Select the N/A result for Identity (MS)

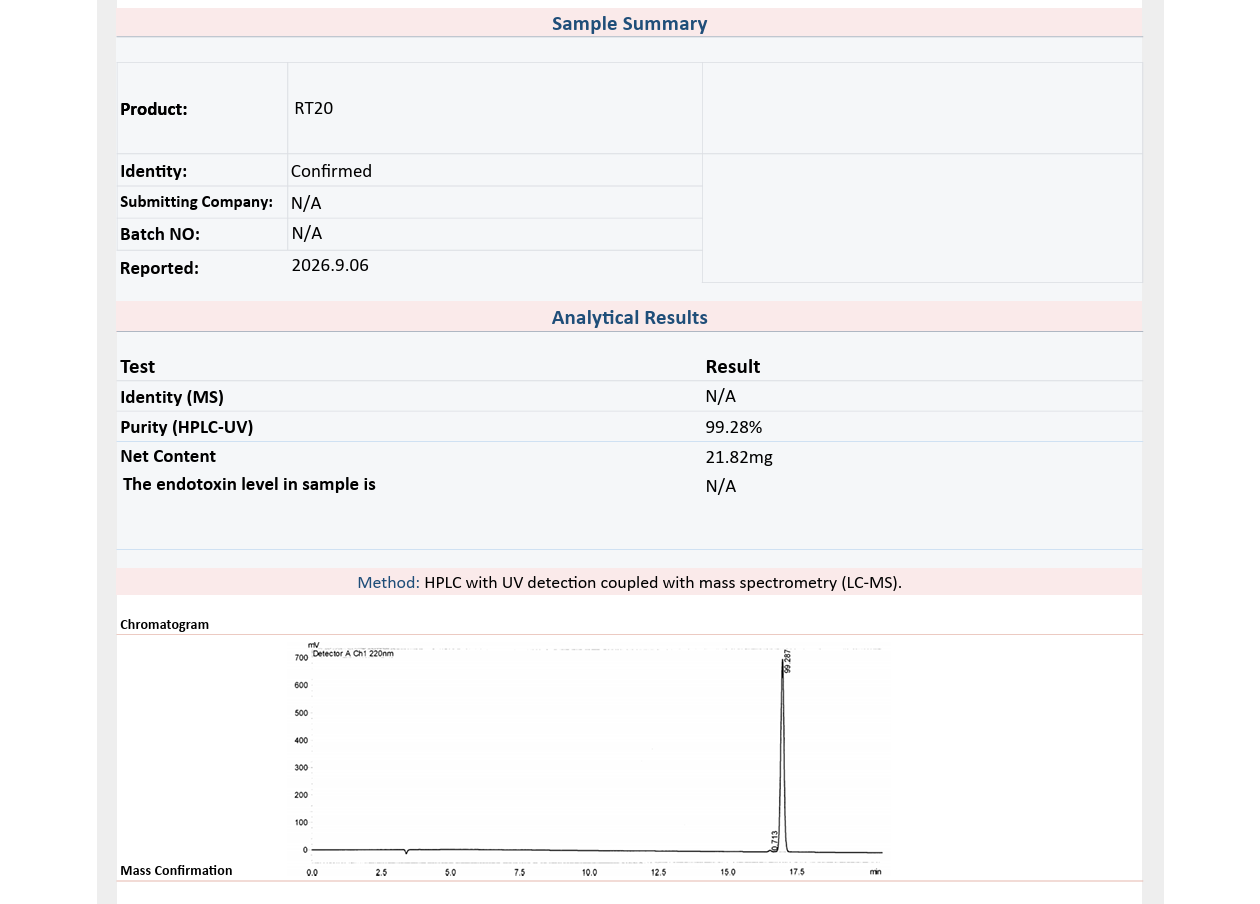(720, 396)
